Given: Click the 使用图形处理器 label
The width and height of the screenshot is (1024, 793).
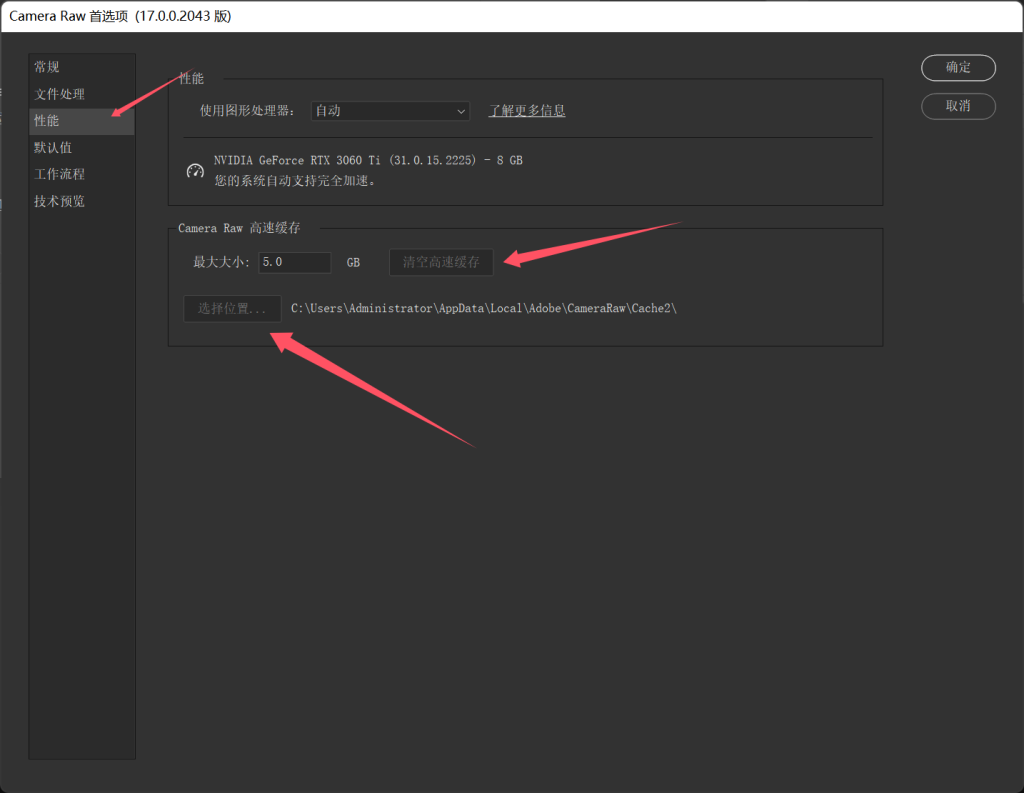Looking at the screenshot, I should (x=247, y=111).
